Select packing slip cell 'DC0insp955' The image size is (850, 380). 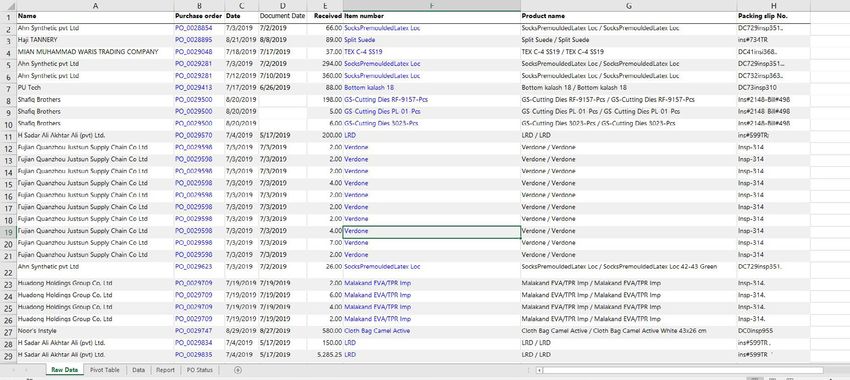pyautogui.click(x=774, y=330)
